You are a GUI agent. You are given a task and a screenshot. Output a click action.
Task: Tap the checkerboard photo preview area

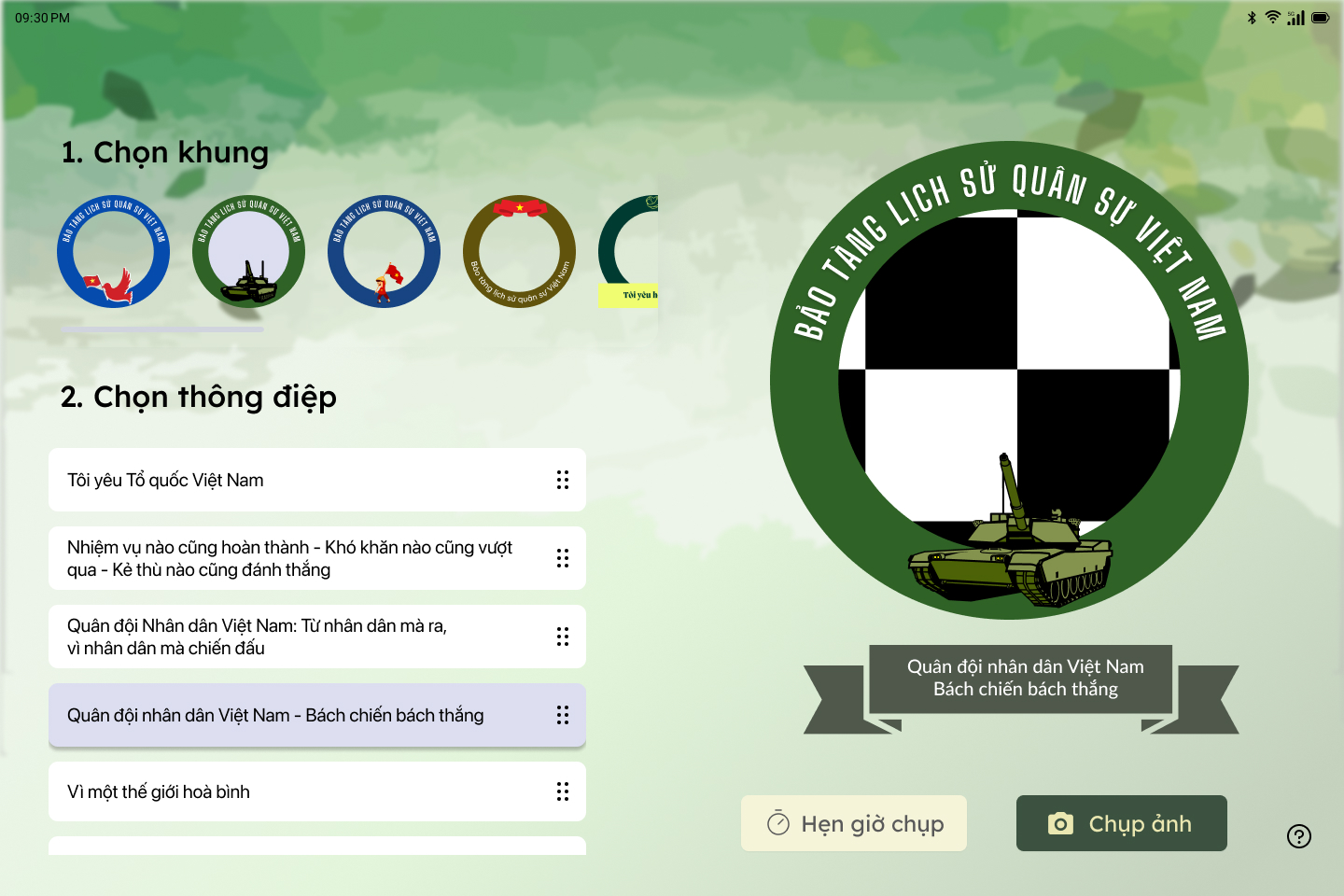click(1009, 369)
